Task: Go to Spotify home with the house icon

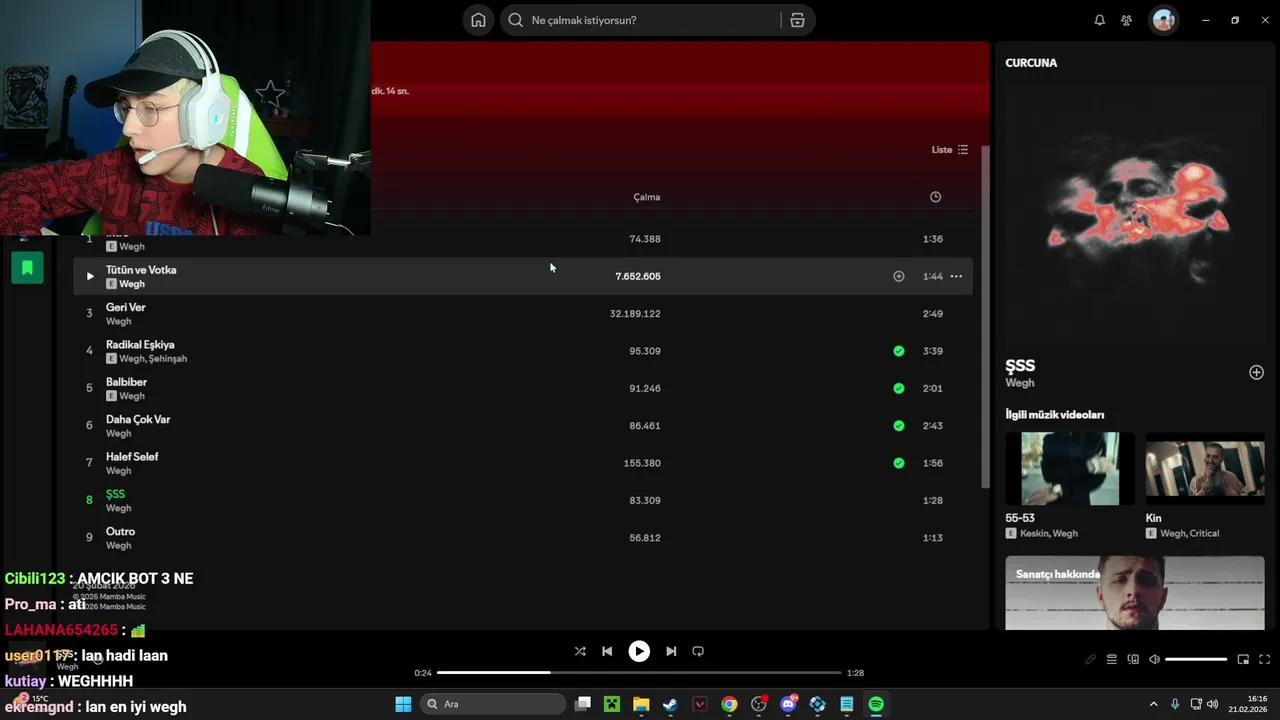Action: 478,20
